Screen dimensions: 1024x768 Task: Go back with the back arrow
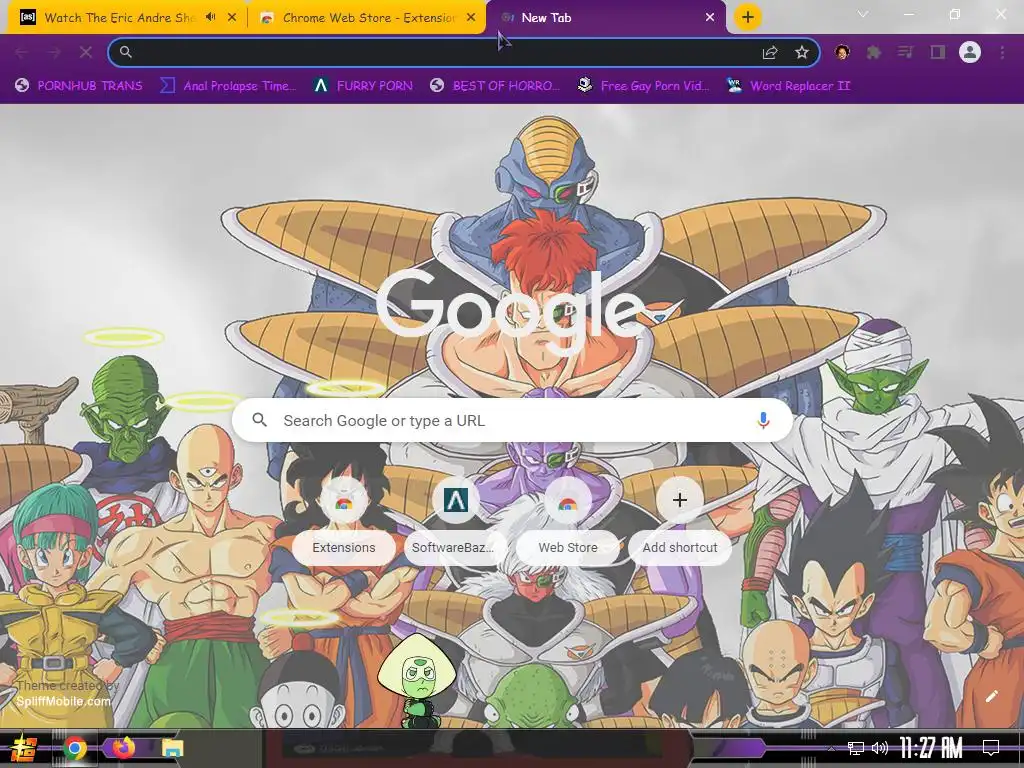21,52
